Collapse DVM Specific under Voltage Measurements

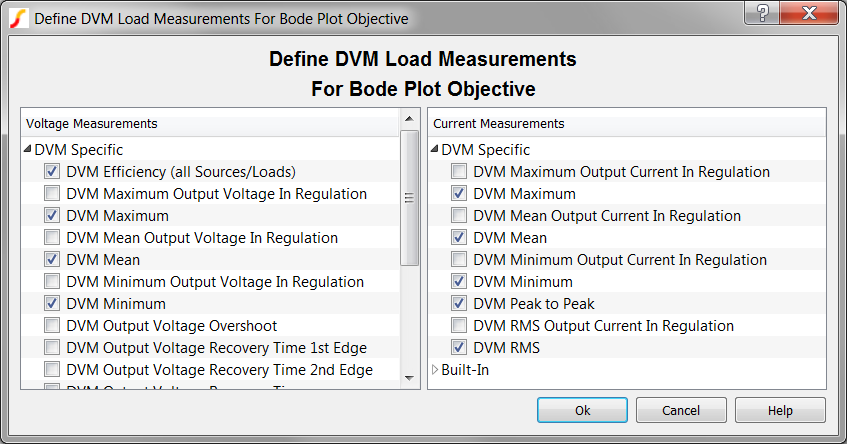coord(27,150)
